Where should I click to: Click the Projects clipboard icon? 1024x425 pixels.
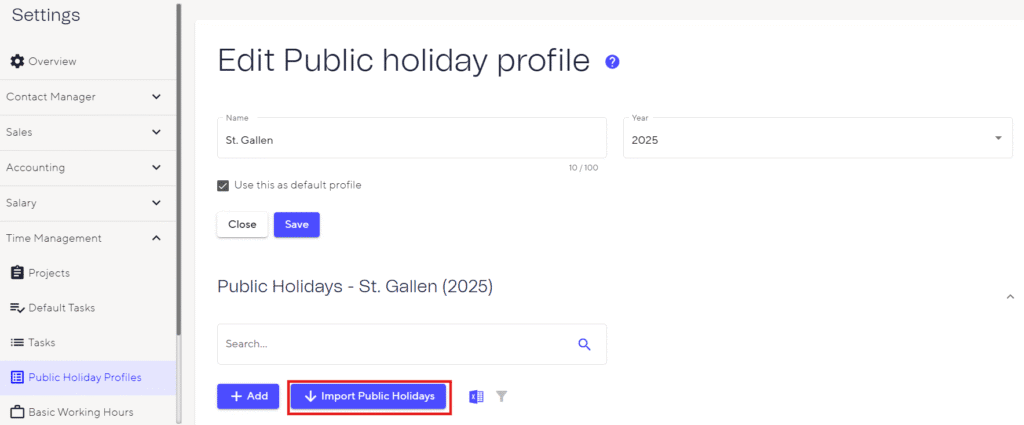[x=17, y=273]
